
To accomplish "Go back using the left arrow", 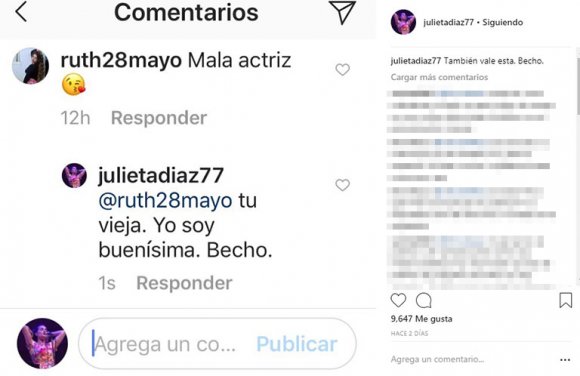I will coord(21,12).
